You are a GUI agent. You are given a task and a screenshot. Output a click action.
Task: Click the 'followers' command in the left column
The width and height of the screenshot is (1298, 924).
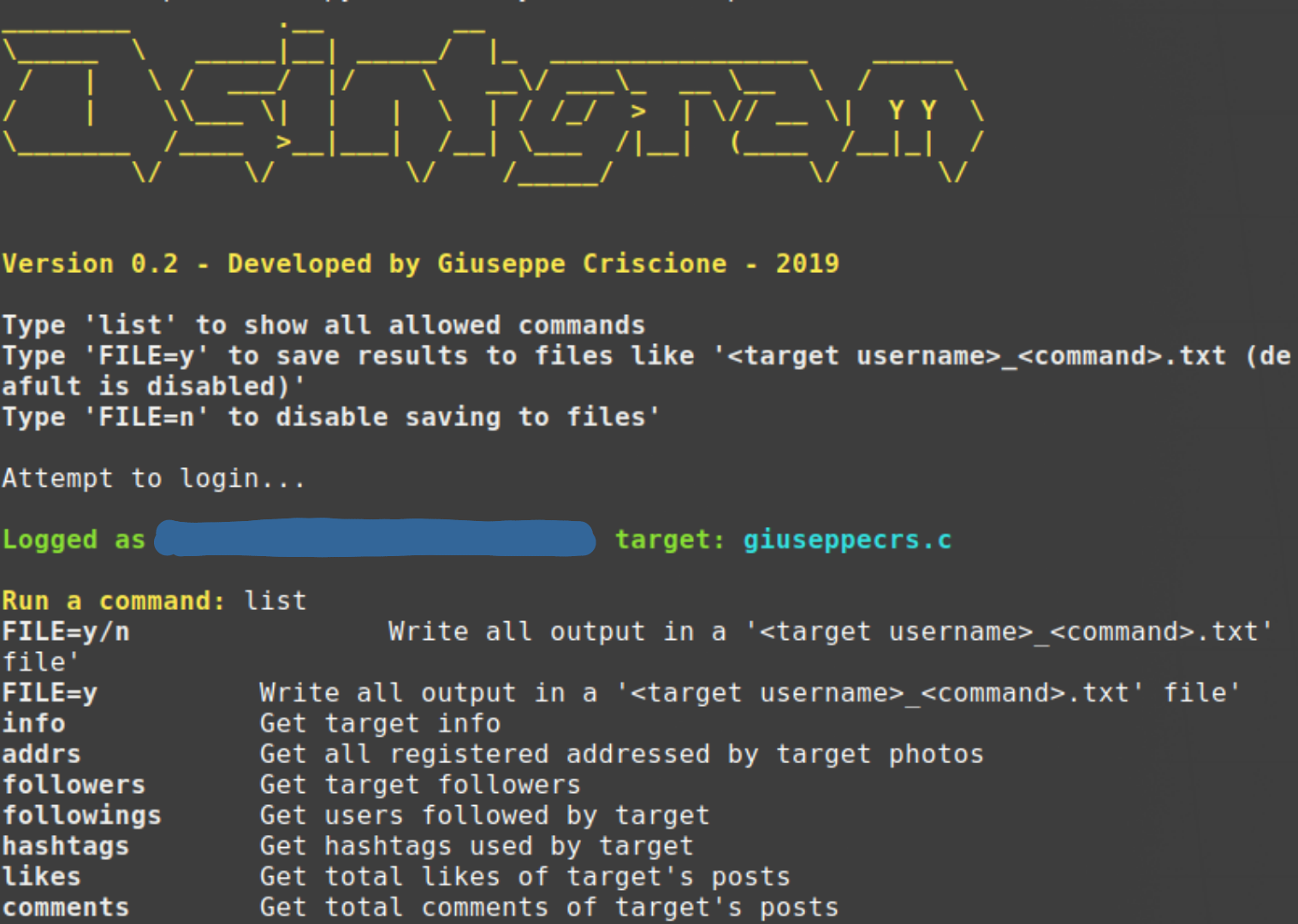(74, 785)
